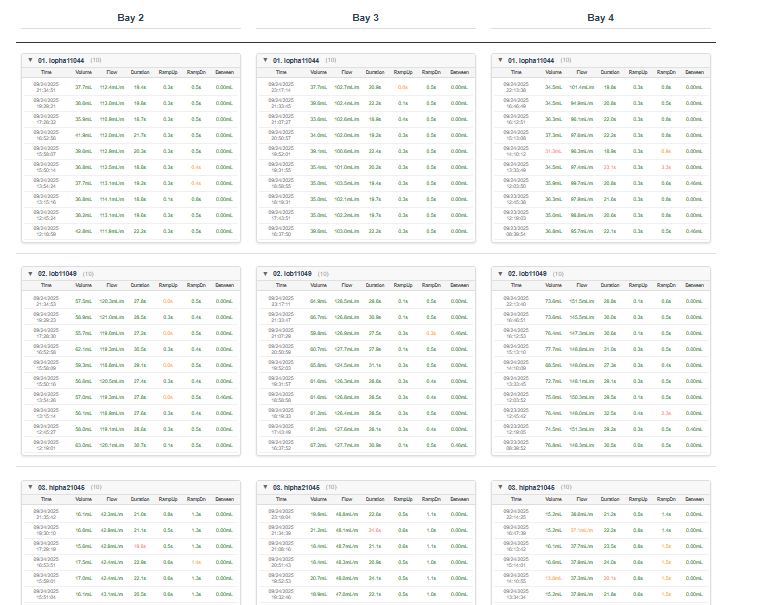Collapse the 01. lopha11044 panel in Bay 3
Screen dimensions: 776x605
(265, 61)
